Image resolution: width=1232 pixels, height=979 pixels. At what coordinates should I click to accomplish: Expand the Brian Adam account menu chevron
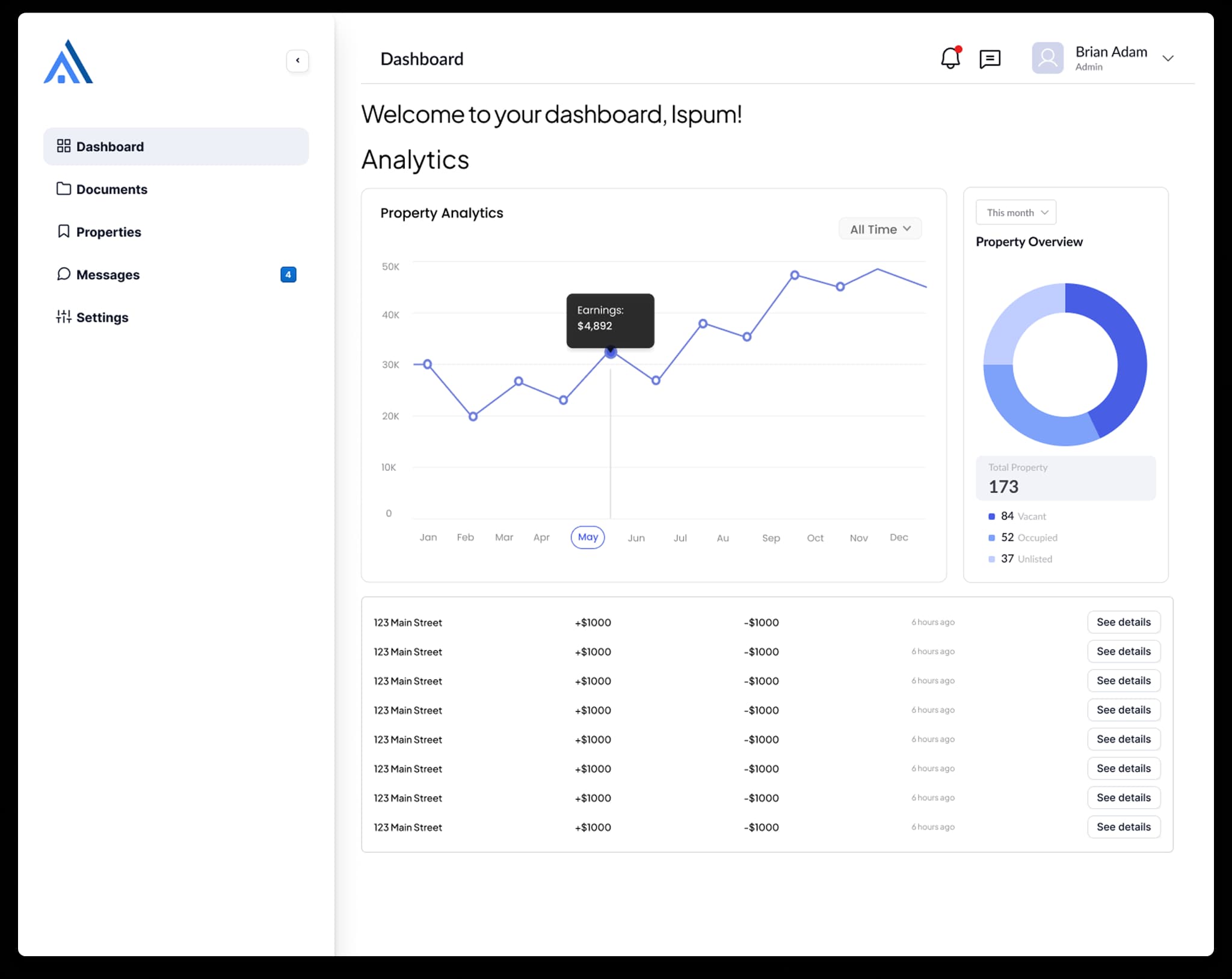pos(1168,58)
